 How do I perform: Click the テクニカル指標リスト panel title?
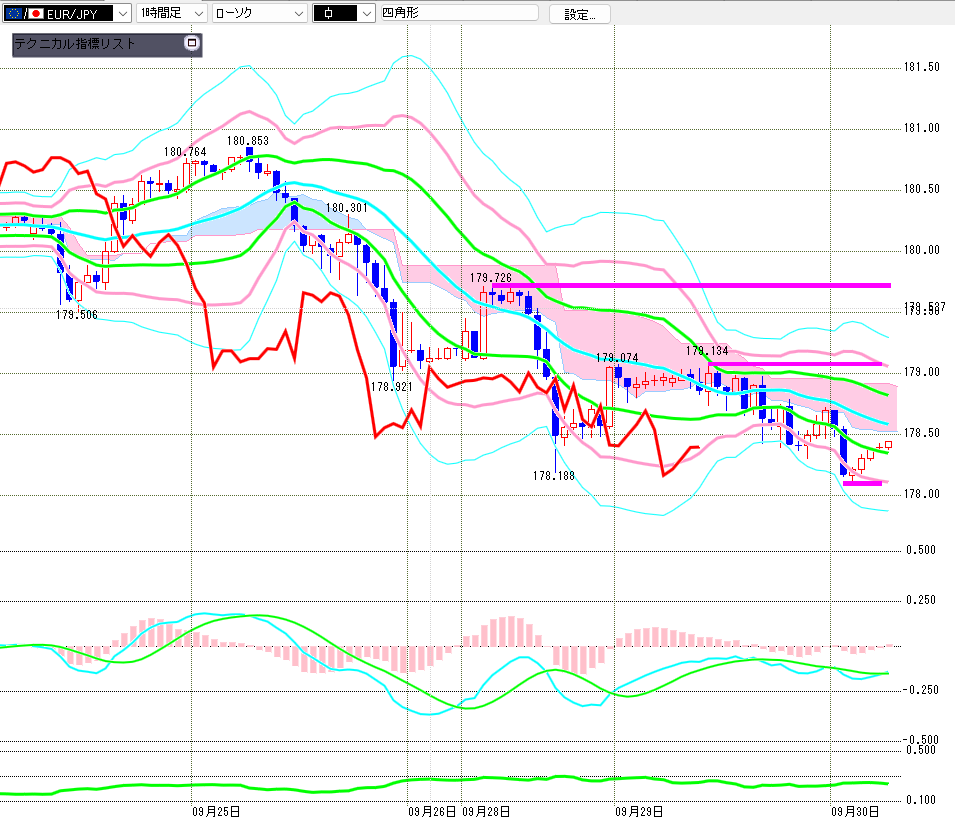click(74, 44)
